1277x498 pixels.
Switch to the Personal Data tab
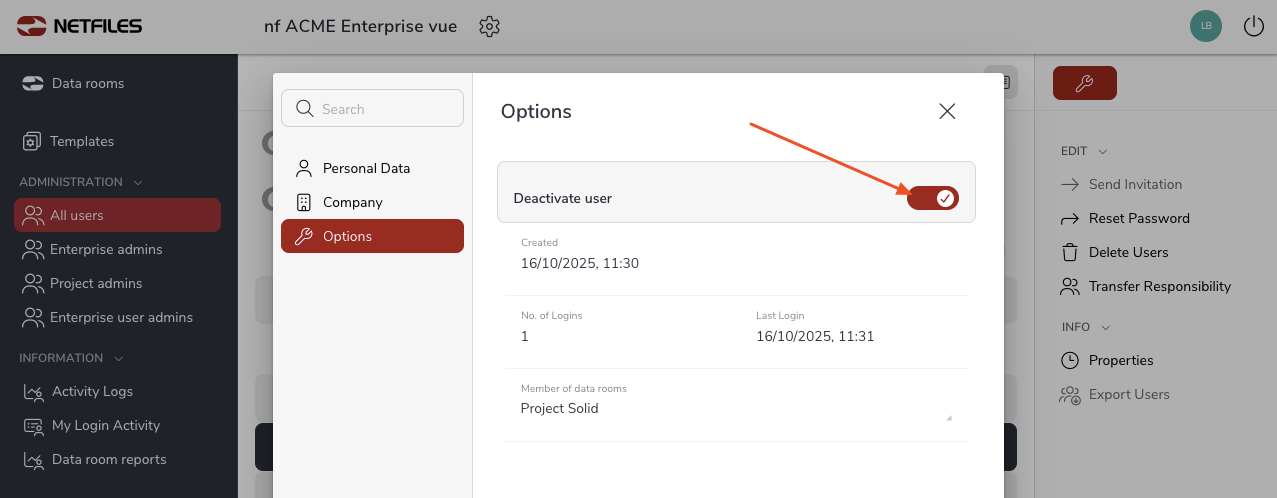(366, 168)
